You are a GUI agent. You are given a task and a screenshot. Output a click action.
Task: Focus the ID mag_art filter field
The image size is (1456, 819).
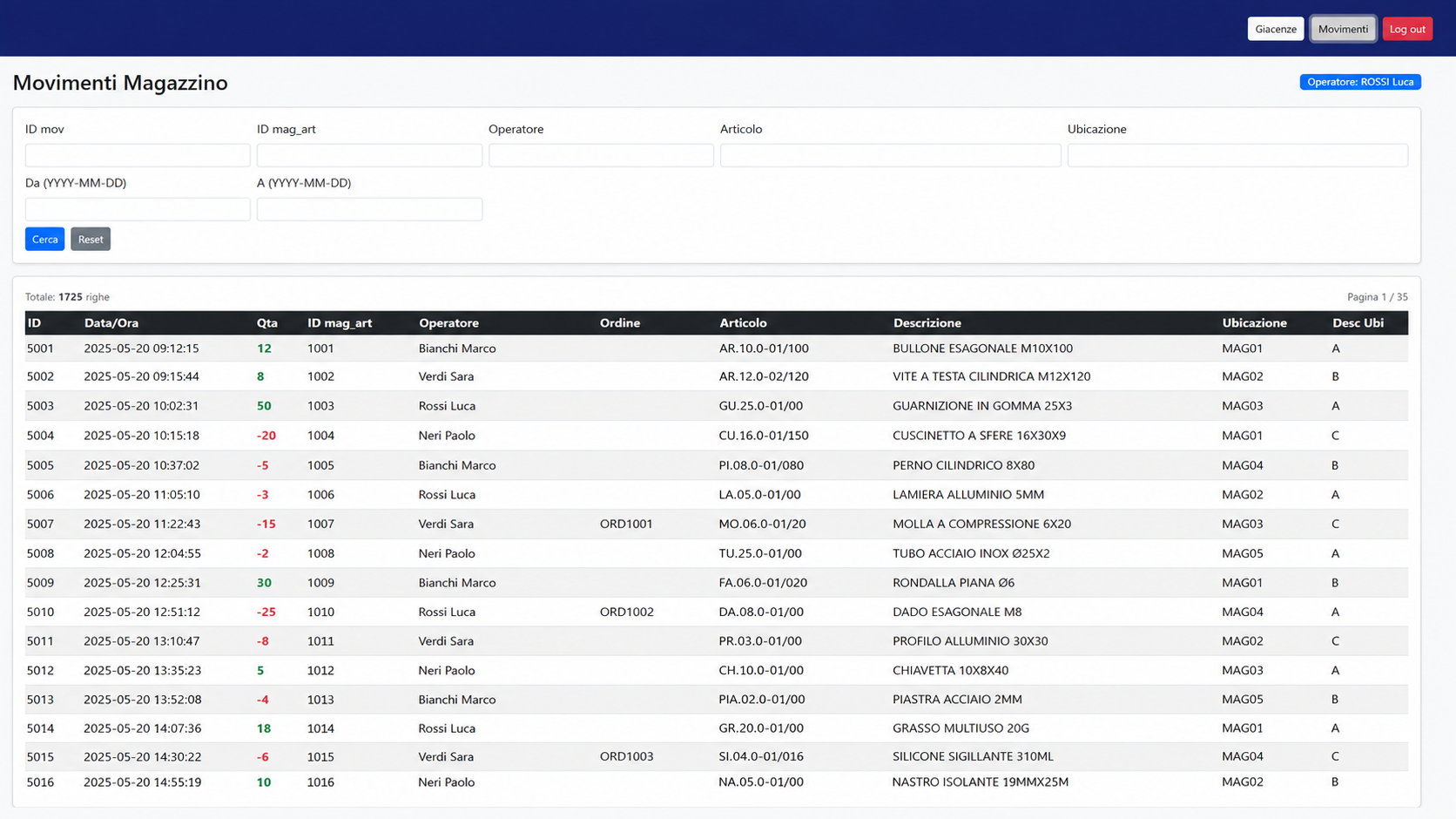(369, 155)
